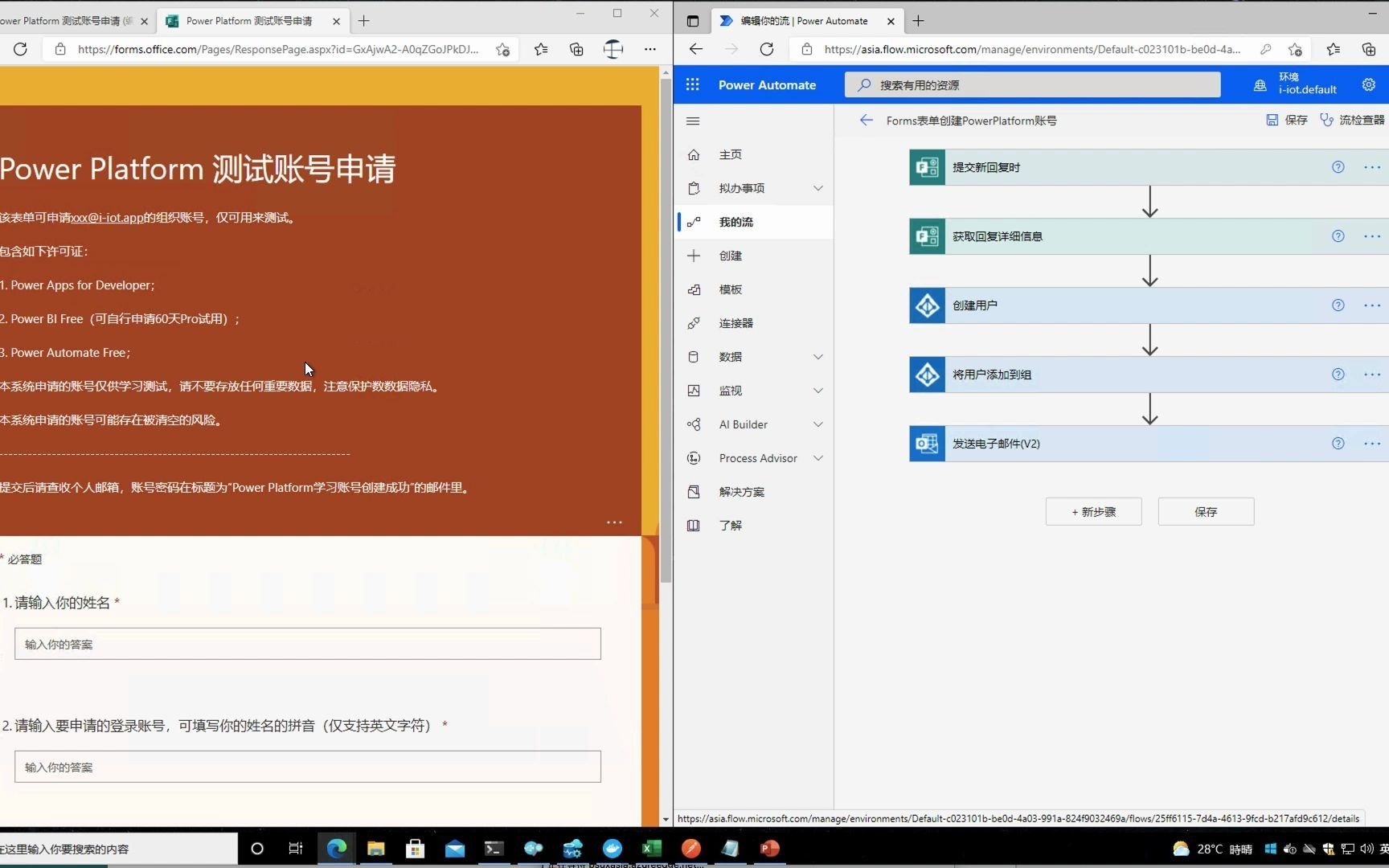Open Task View on the taskbar
1389x868 pixels.
[x=296, y=848]
